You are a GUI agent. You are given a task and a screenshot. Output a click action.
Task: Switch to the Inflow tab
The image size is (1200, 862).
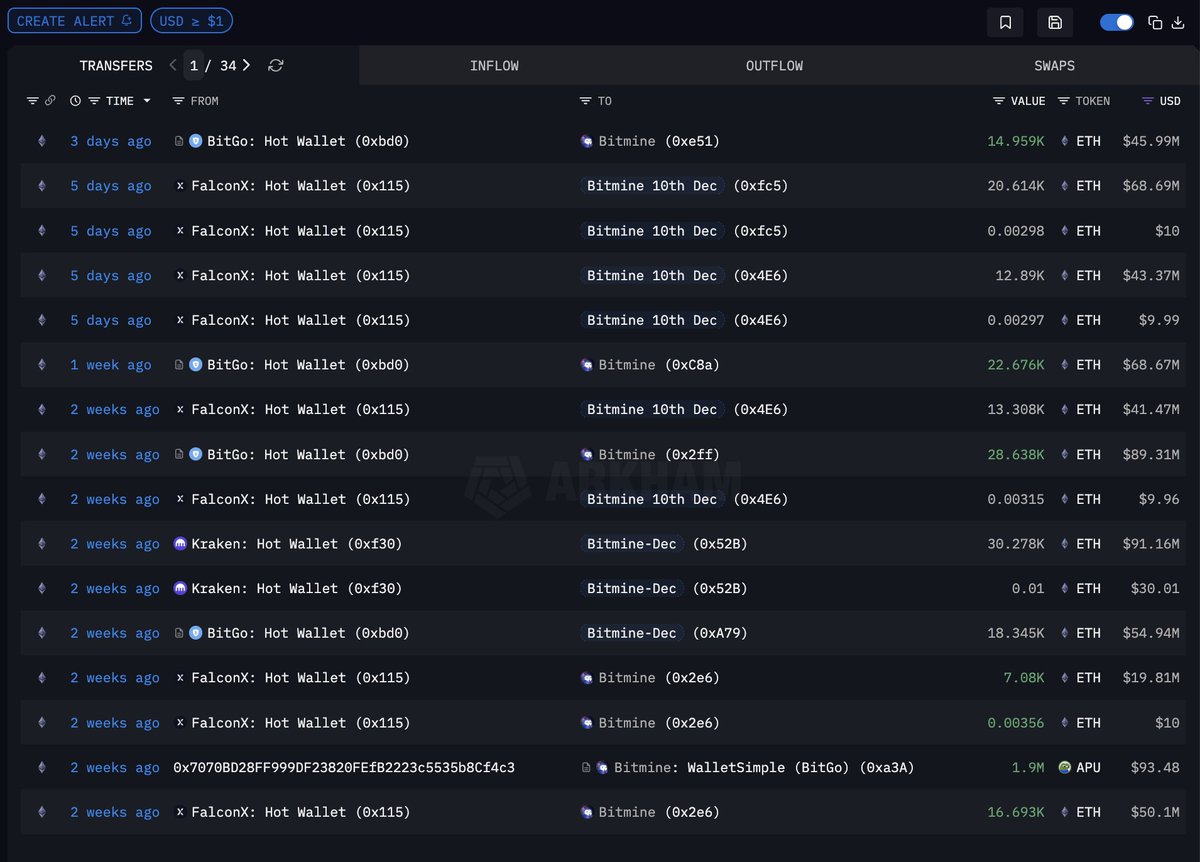point(494,65)
